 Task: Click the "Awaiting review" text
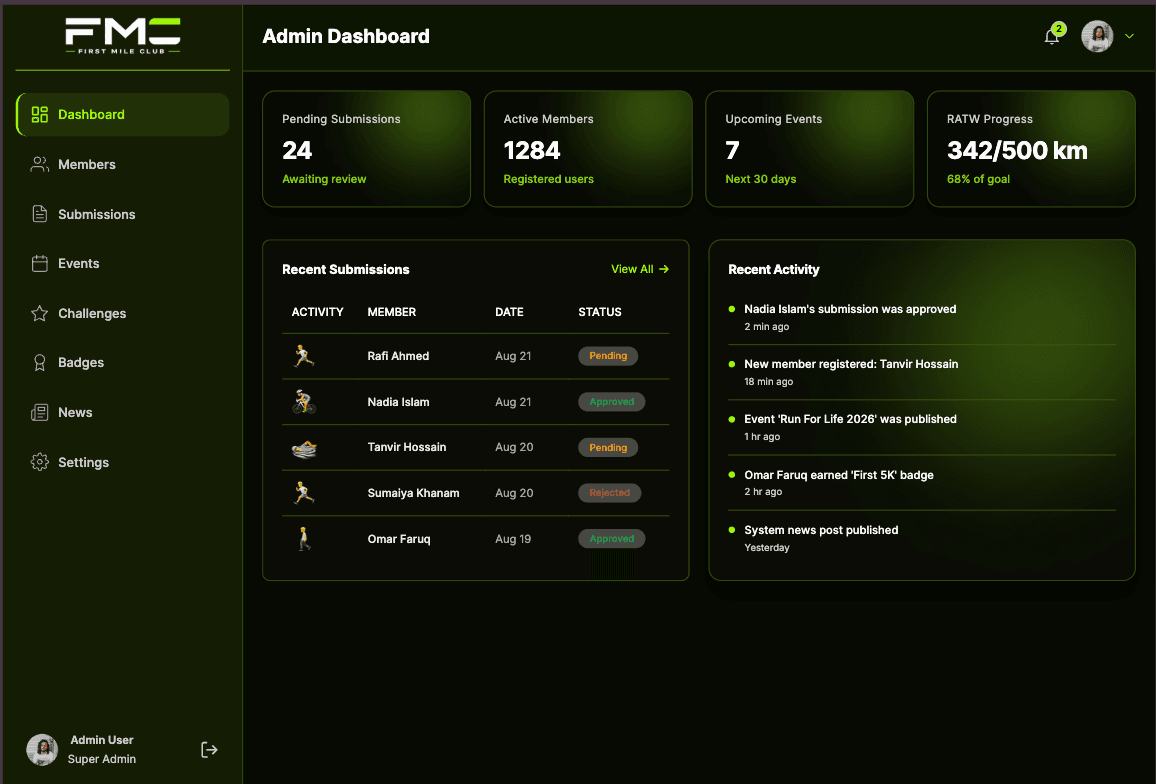tap(324, 179)
